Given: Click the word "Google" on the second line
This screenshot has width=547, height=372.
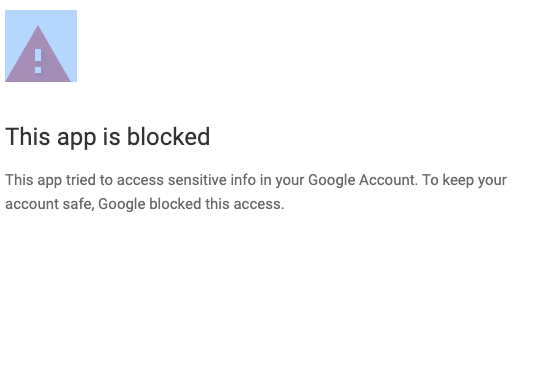Looking at the screenshot, I should pos(122,204).
